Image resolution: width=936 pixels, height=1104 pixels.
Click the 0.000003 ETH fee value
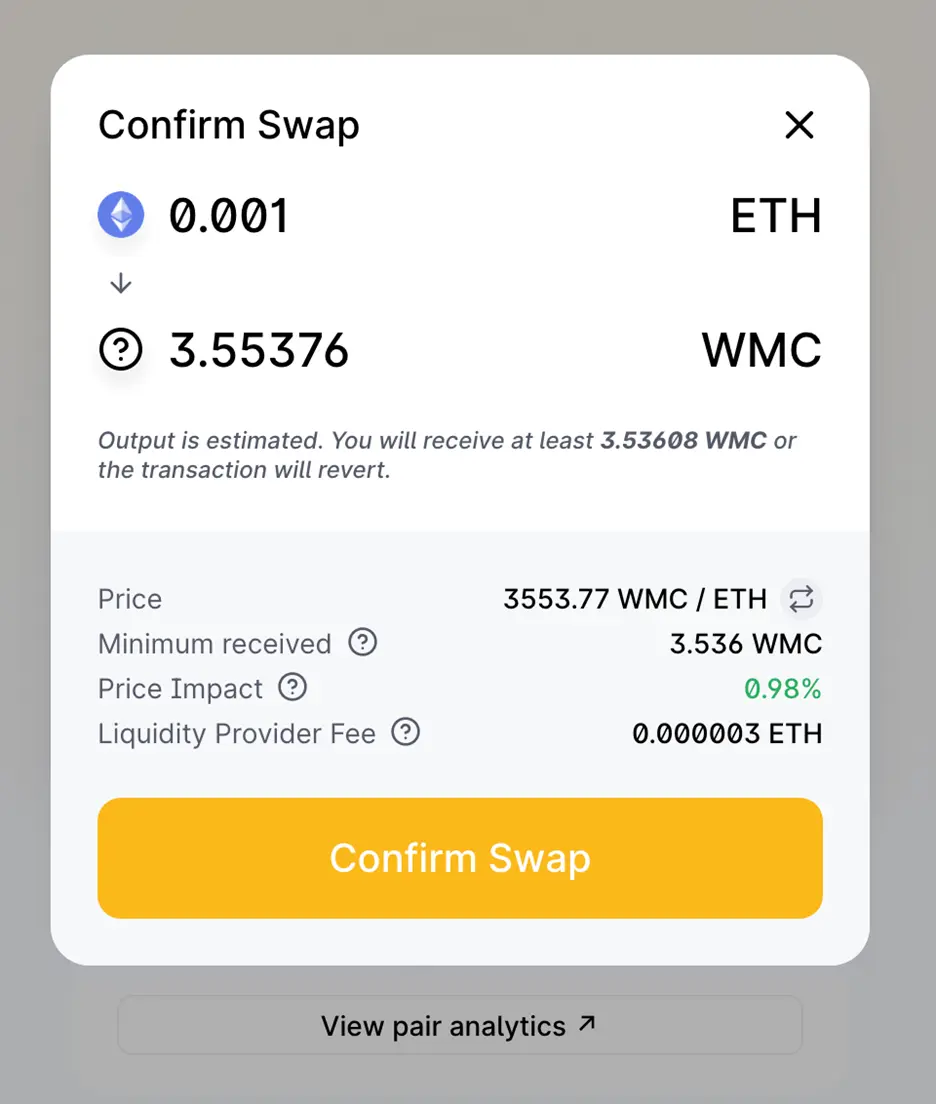tap(727, 734)
